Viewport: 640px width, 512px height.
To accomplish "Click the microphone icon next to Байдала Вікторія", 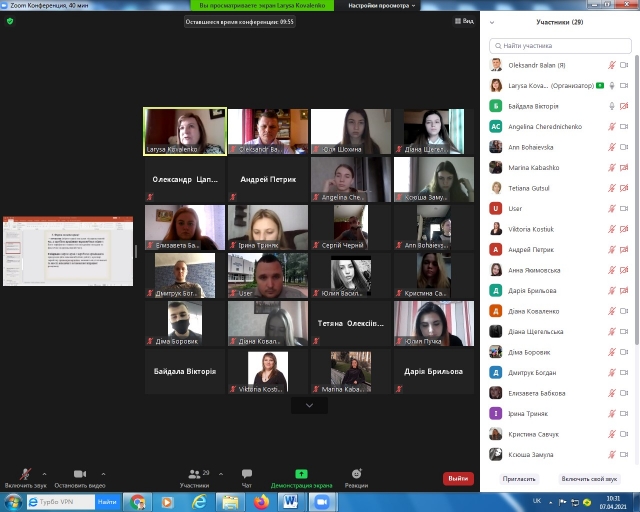I will 611,106.
